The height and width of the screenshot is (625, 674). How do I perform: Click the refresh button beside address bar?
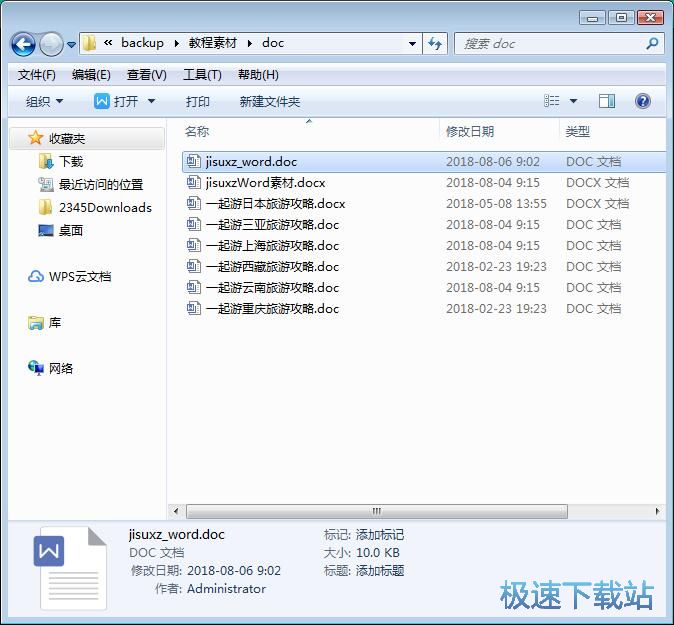click(x=435, y=43)
